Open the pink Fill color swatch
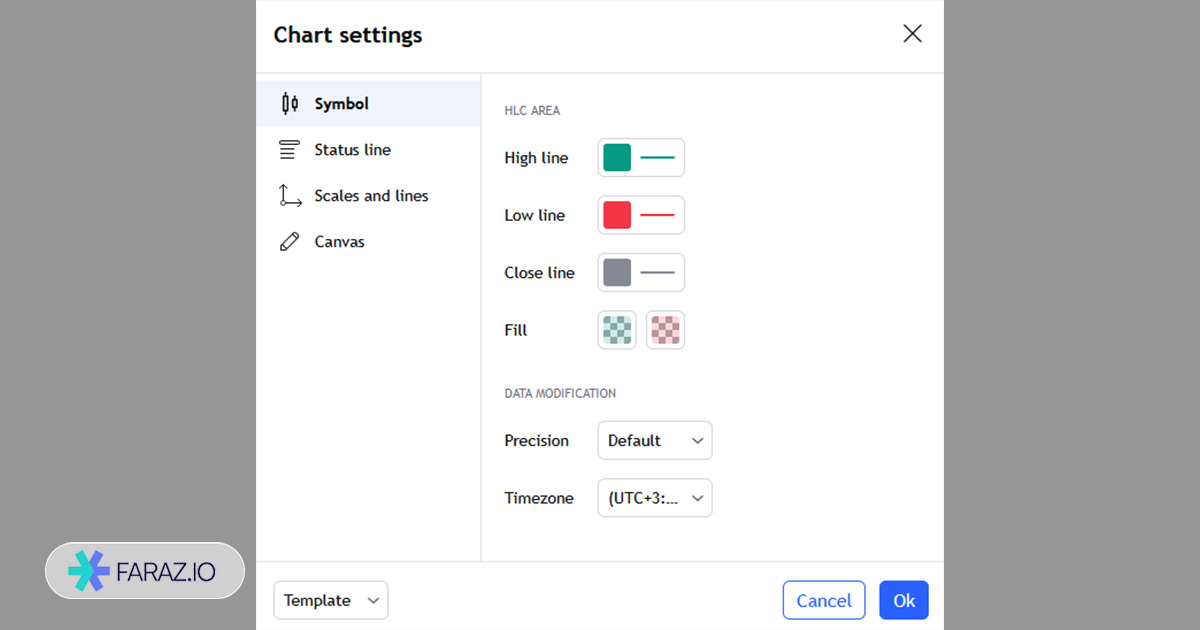1200x630 pixels. tap(665, 330)
